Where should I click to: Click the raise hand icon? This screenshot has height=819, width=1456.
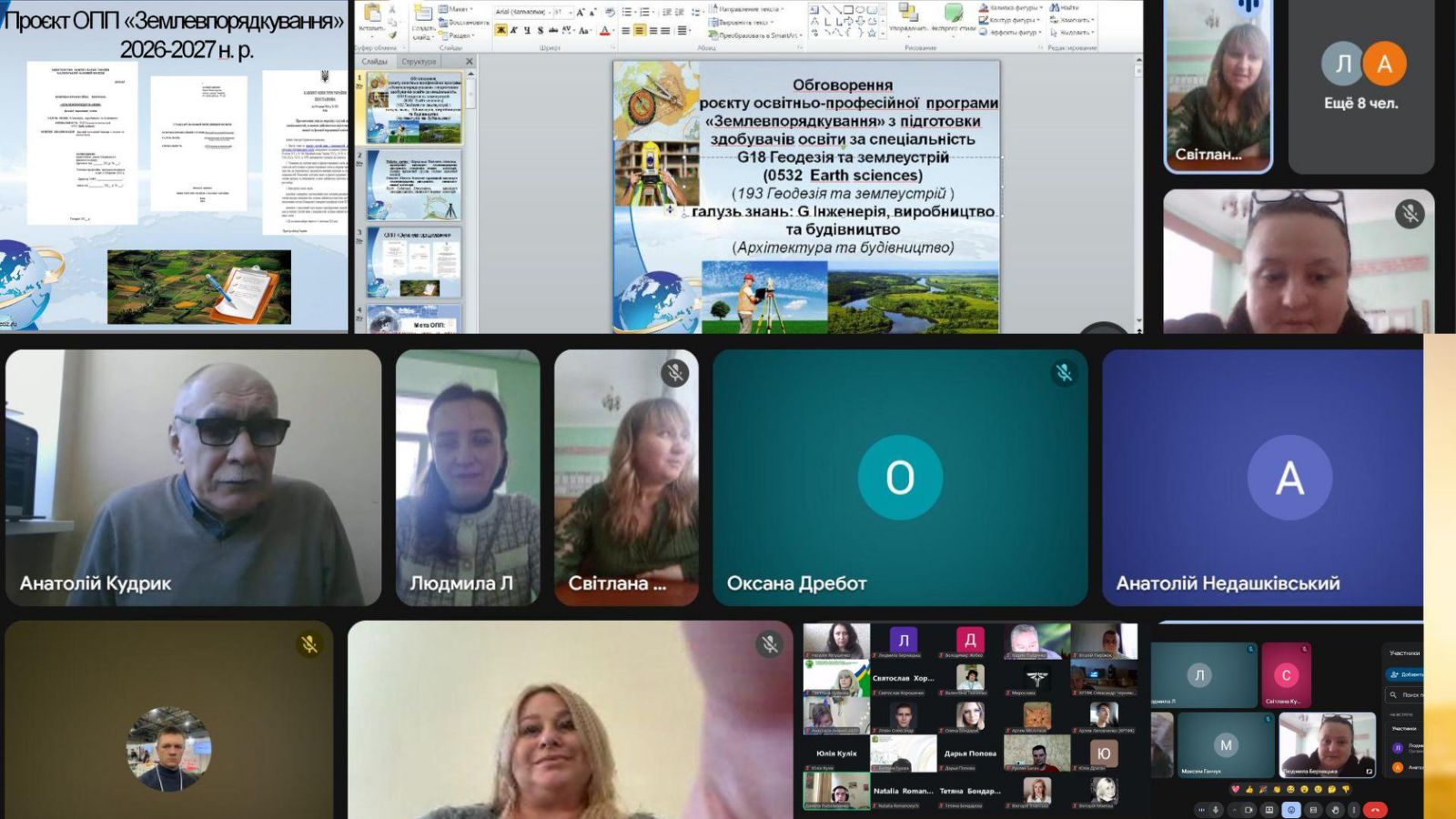click(x=1334, y=809)
